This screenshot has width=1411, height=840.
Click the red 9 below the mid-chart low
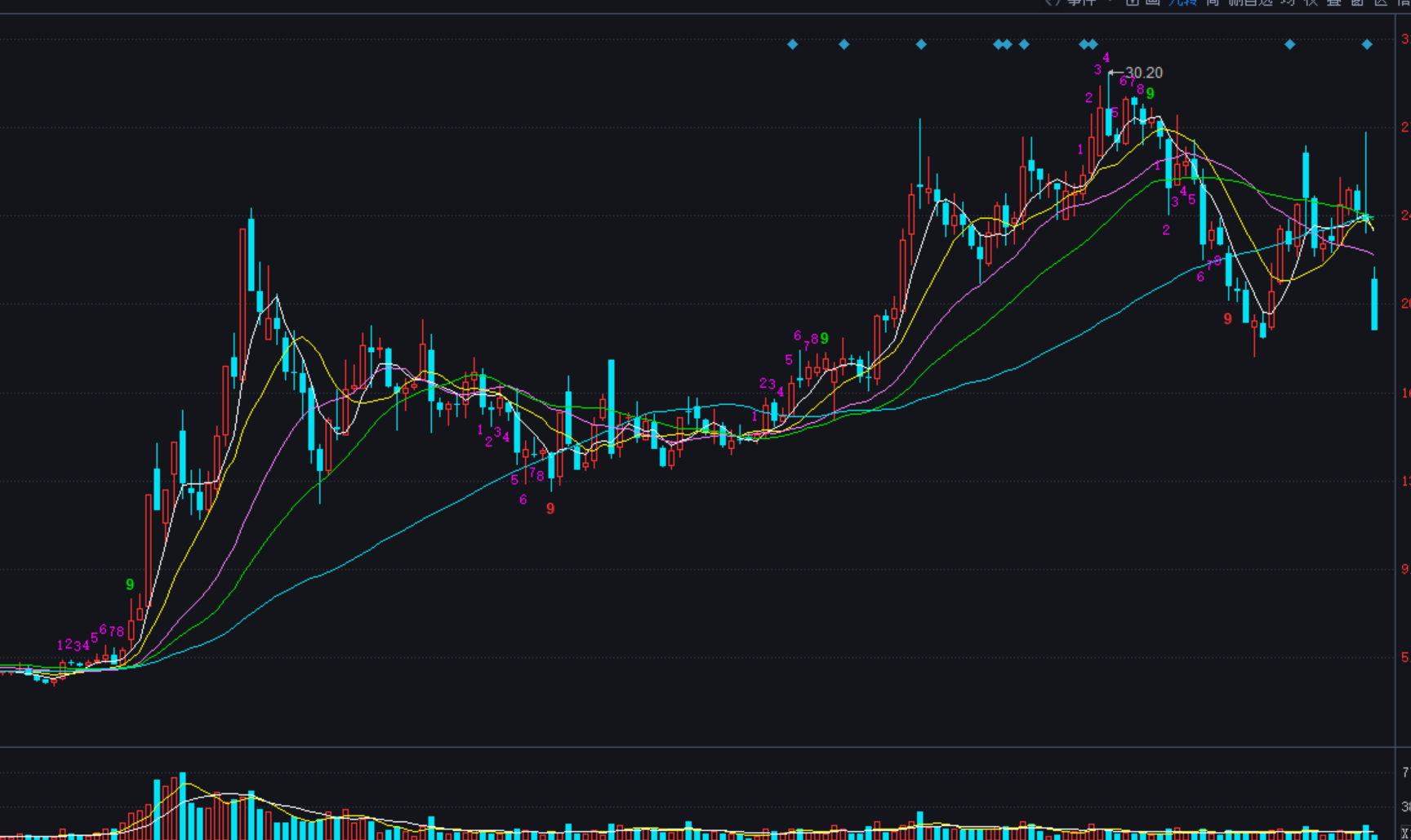click(550, 509)
